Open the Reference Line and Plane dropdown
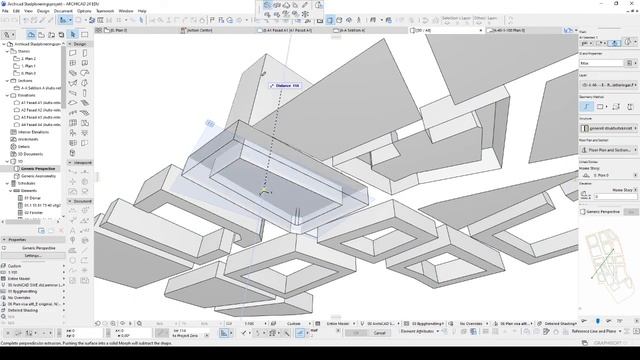Image resolution: width=640 pixels, height=360 pixels. pyautogui.click(x=596, y=331)
